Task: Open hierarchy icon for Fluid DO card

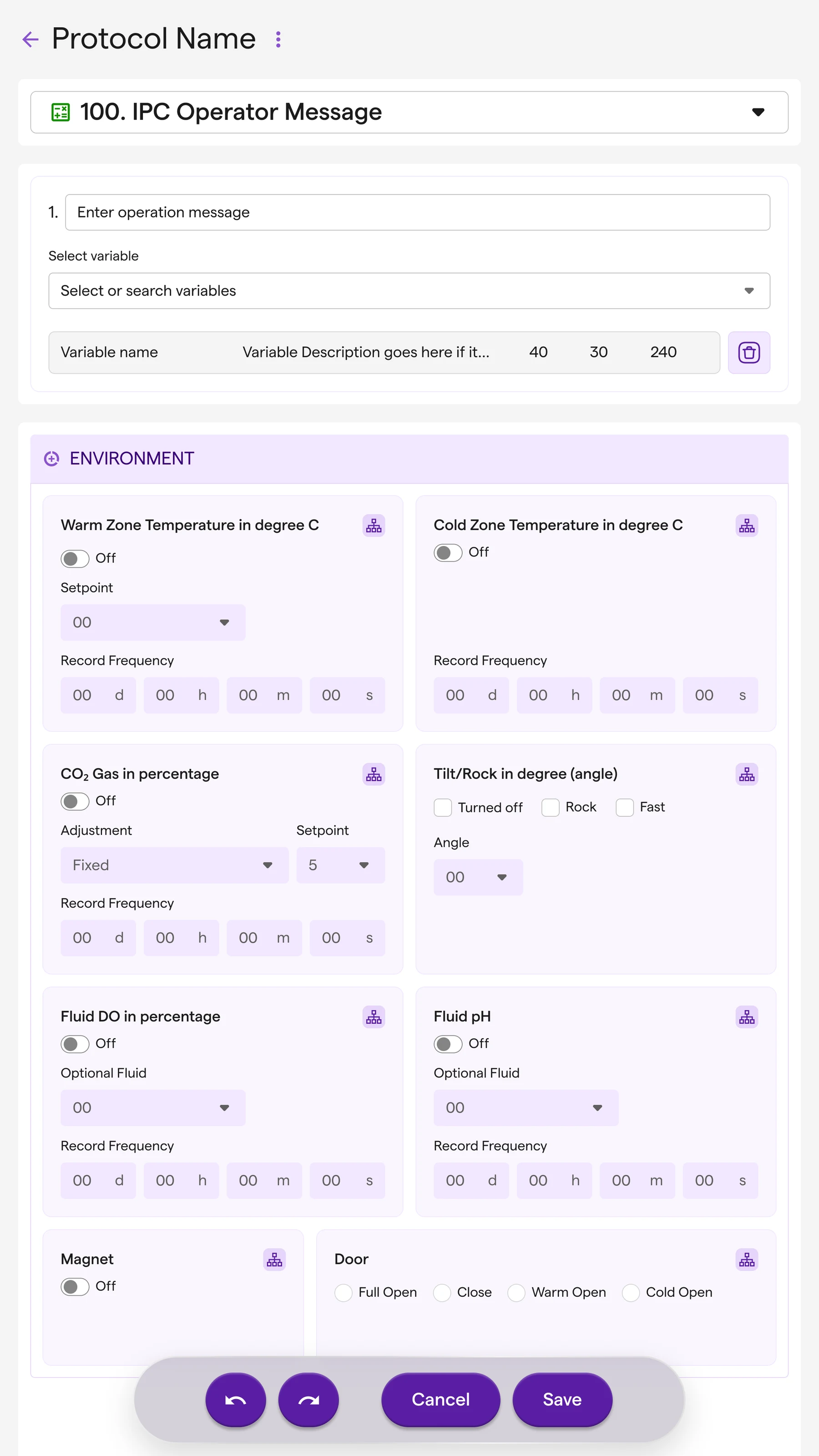Action: click(374, 1017)
